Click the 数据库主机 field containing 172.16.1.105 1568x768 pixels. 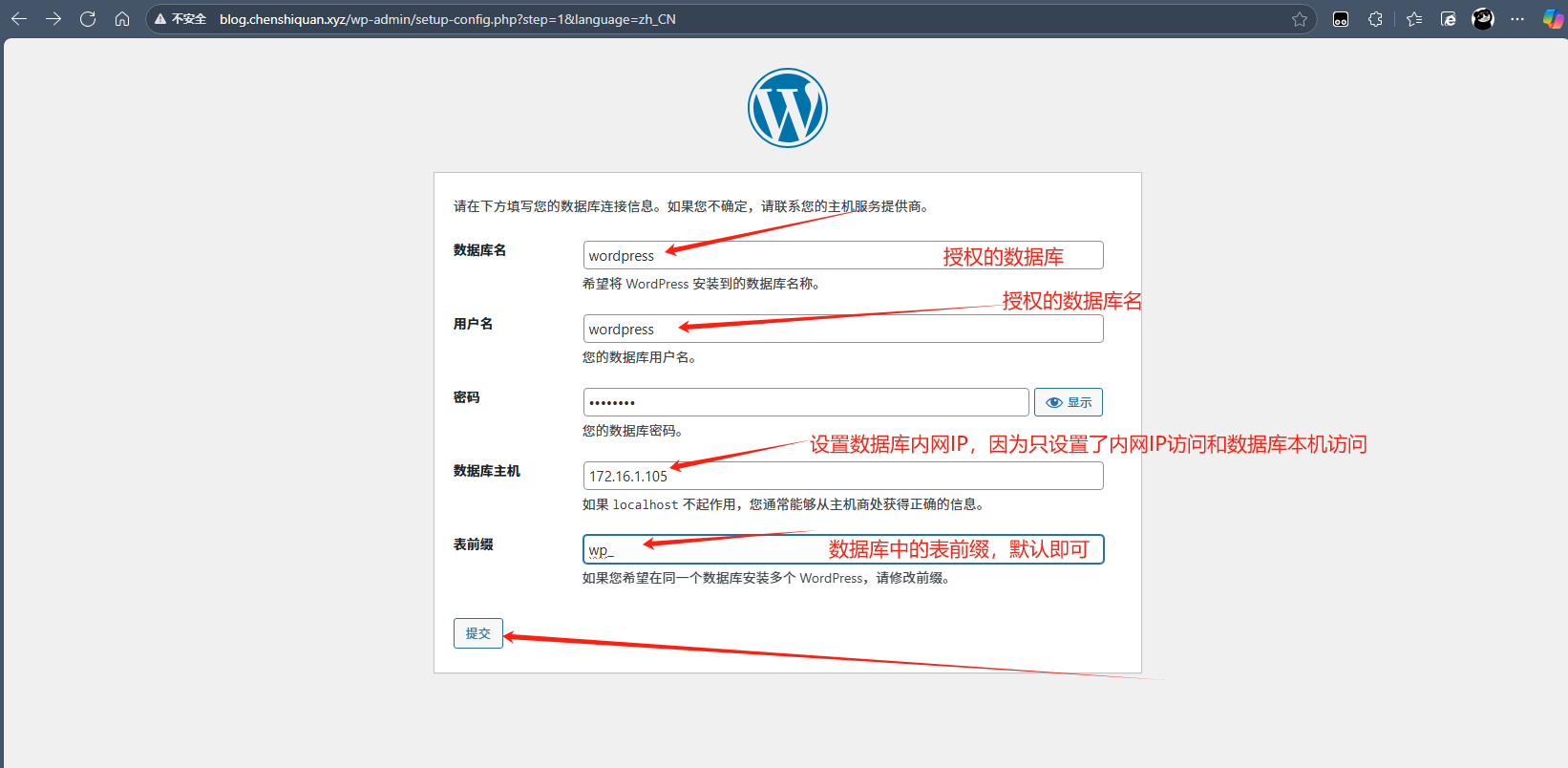843,476
